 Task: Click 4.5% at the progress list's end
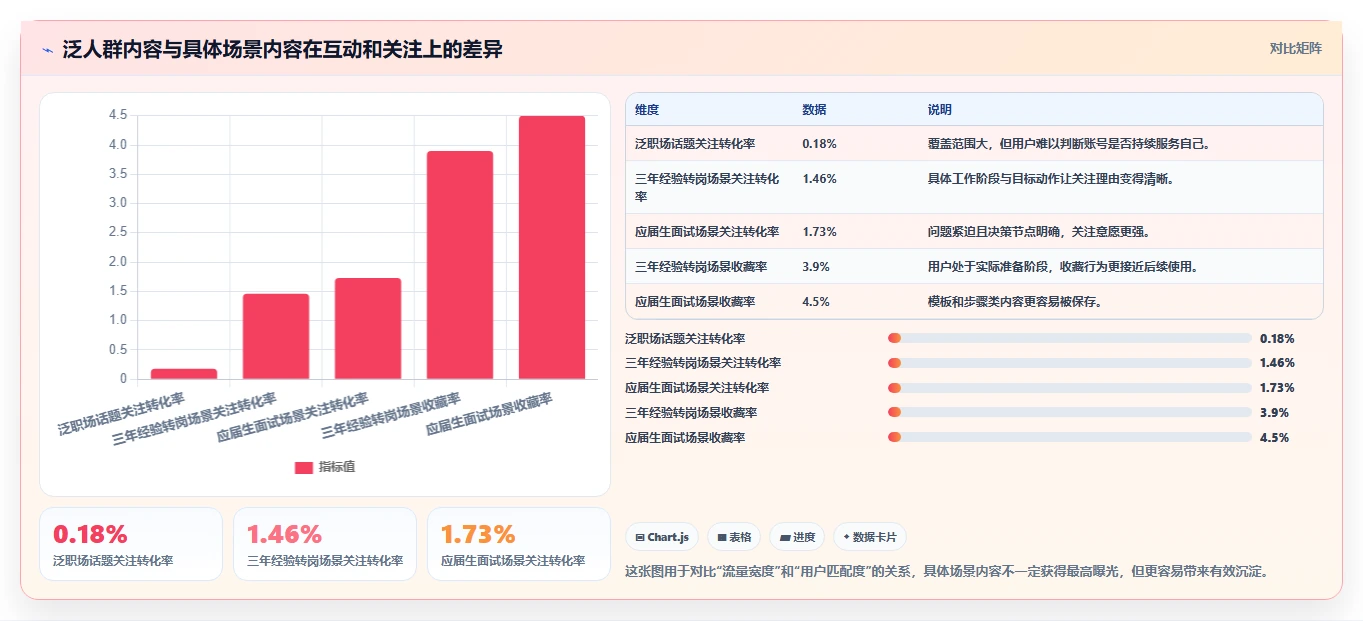click(x=1274, y=437)
